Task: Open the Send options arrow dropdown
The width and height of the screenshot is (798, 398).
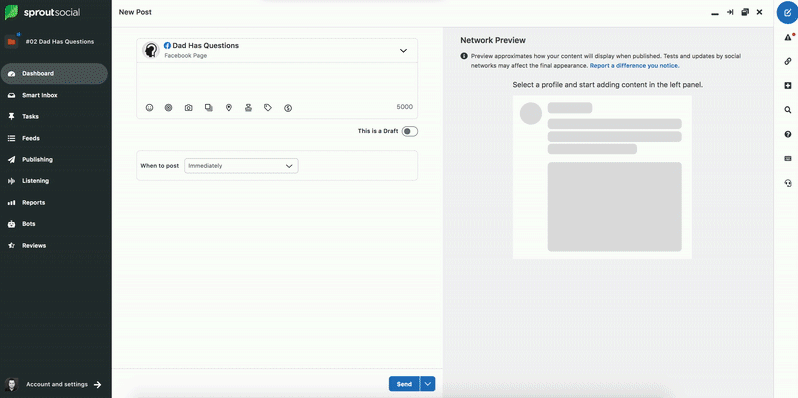Action: point(428,384)
